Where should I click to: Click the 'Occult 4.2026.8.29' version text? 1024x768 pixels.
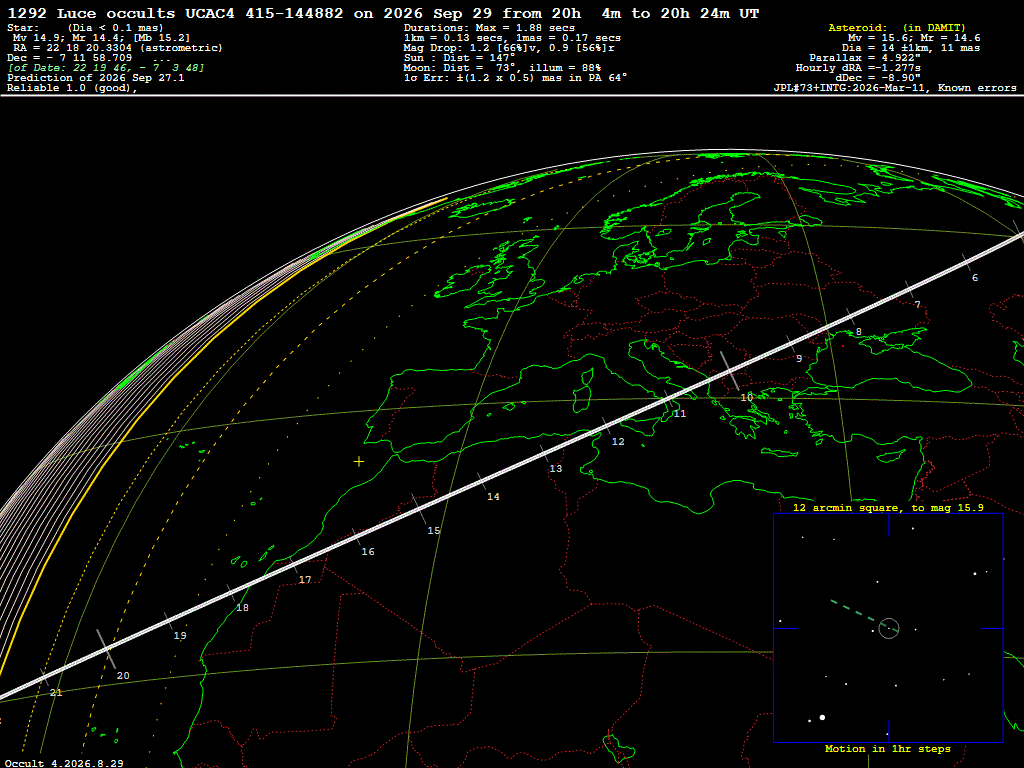(64, 763)
